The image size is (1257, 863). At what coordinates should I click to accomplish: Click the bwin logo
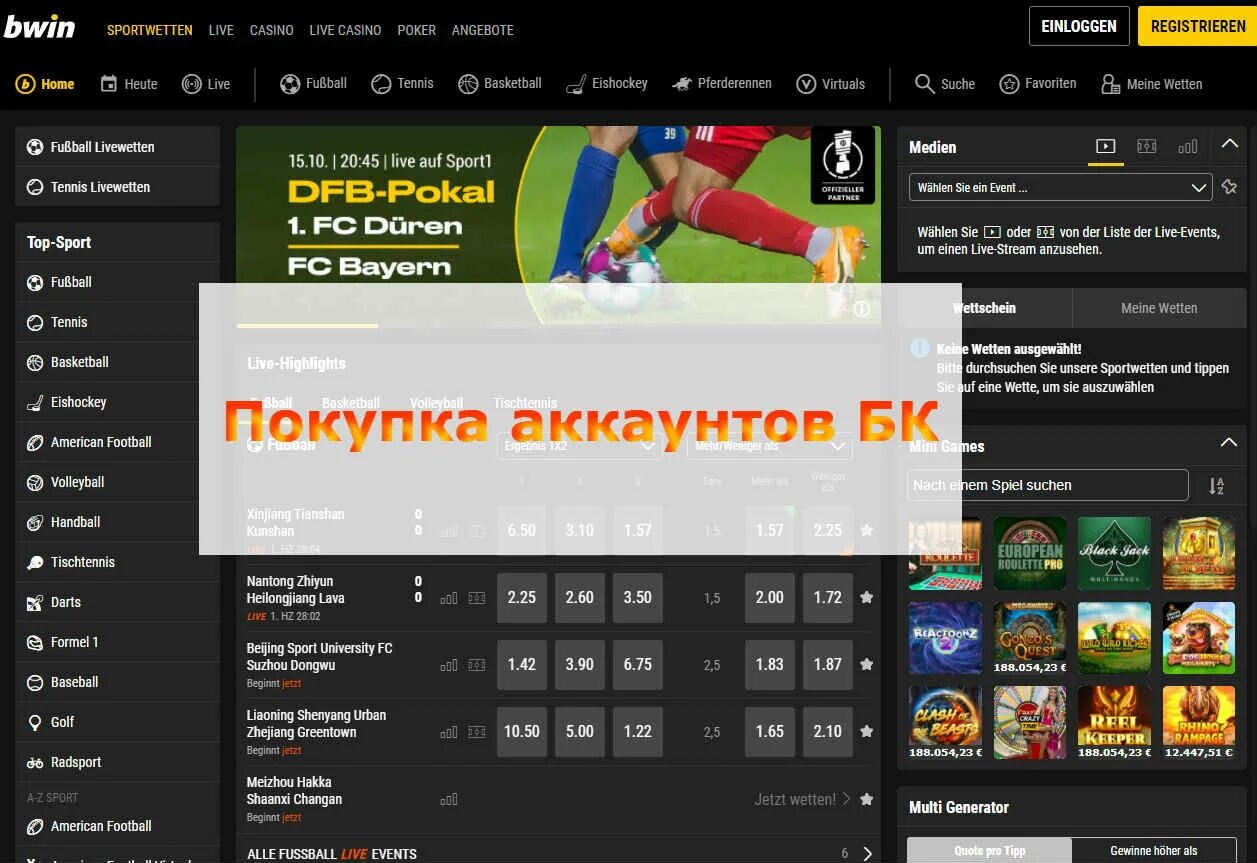(x=40, y=27)
